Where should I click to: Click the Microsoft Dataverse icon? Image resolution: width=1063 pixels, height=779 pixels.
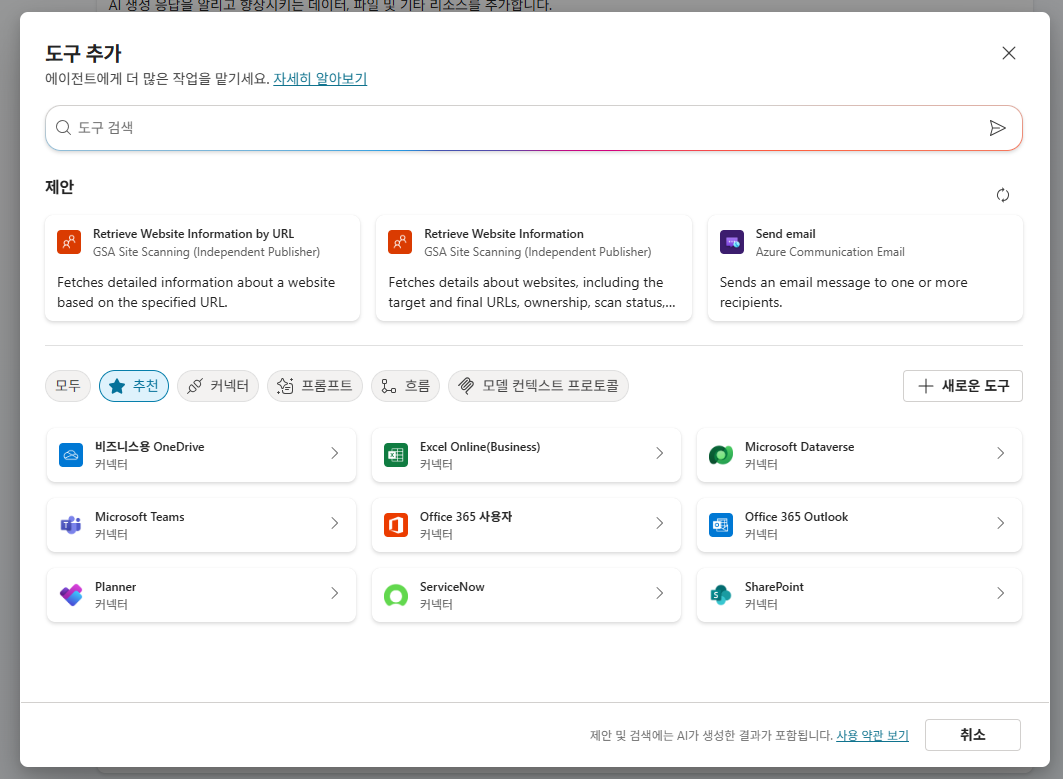coord(721,455)
